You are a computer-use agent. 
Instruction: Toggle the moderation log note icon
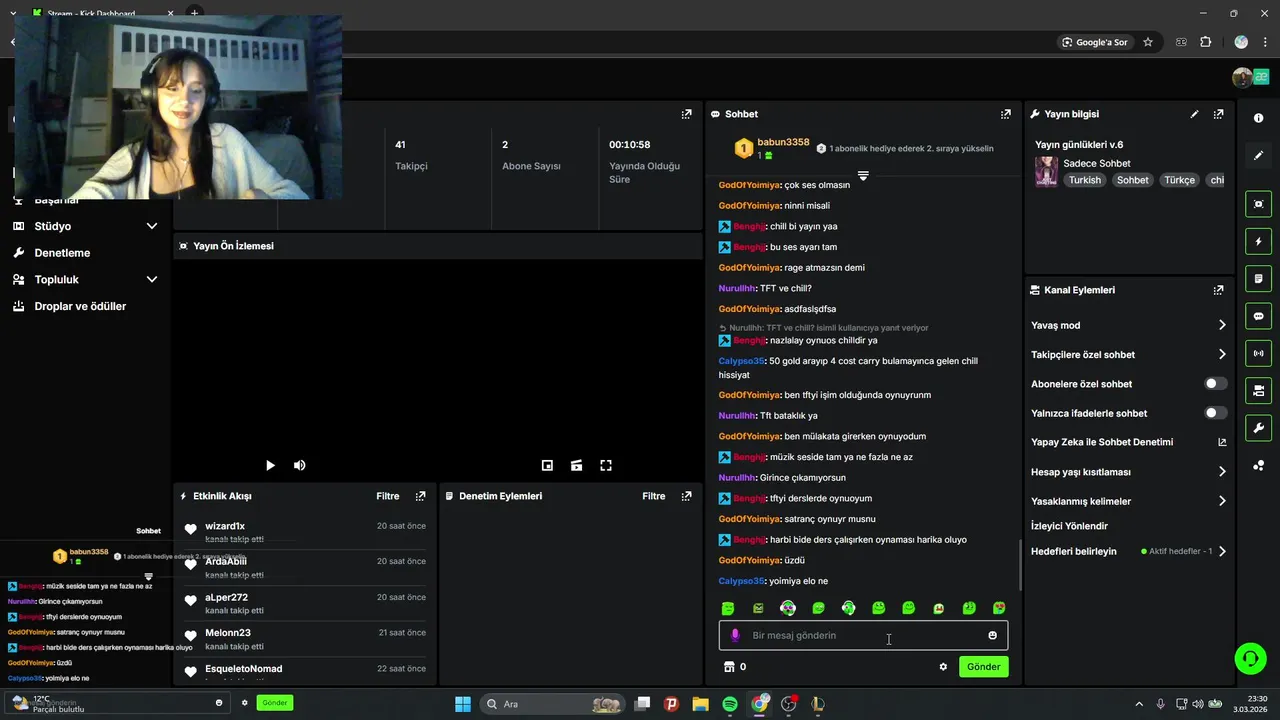point(1258,278)
